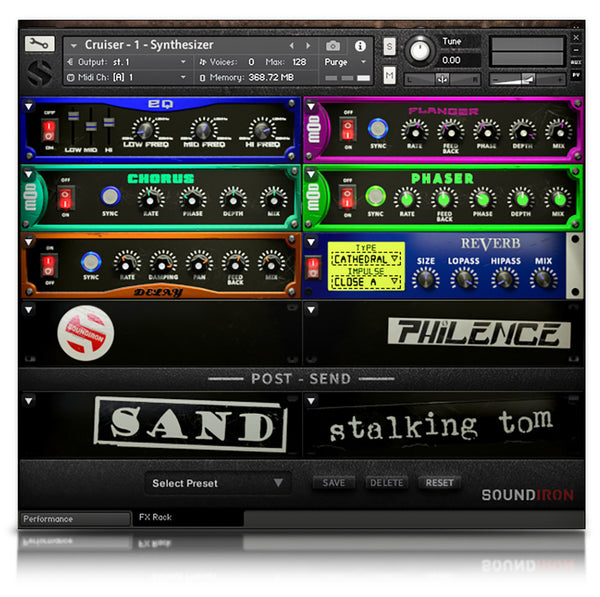
Task: Click the RESET preset button
Action: 439,482
